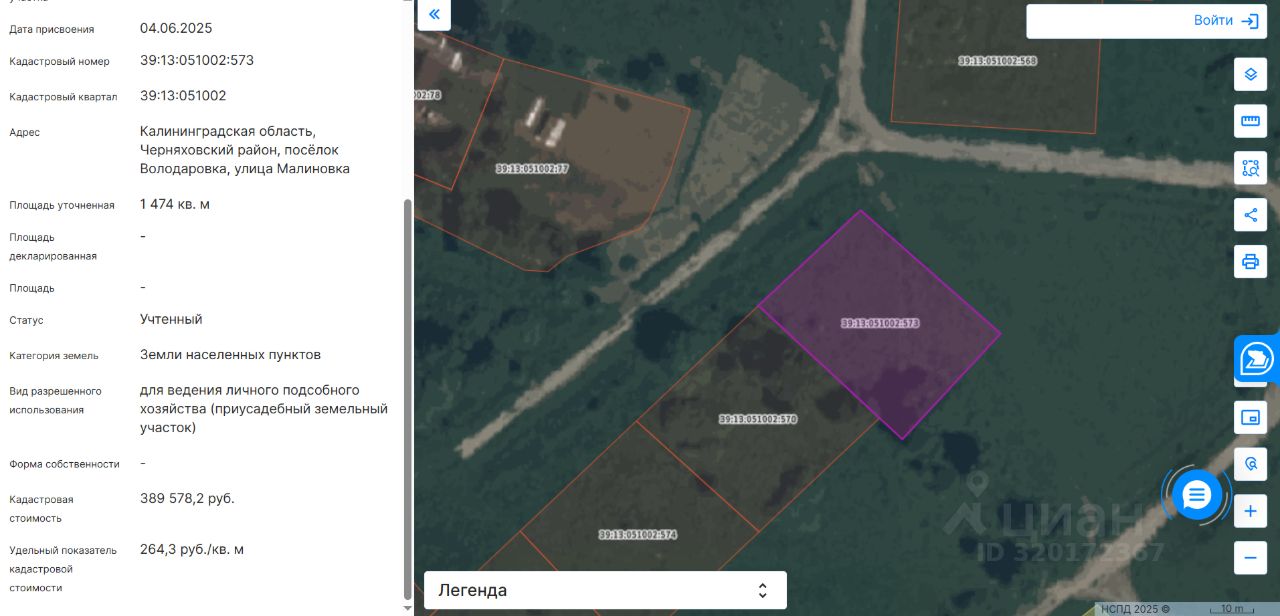Click the label Площадь уточненная
This screenshot has width=1280, height=616.
tap(62, 206)
